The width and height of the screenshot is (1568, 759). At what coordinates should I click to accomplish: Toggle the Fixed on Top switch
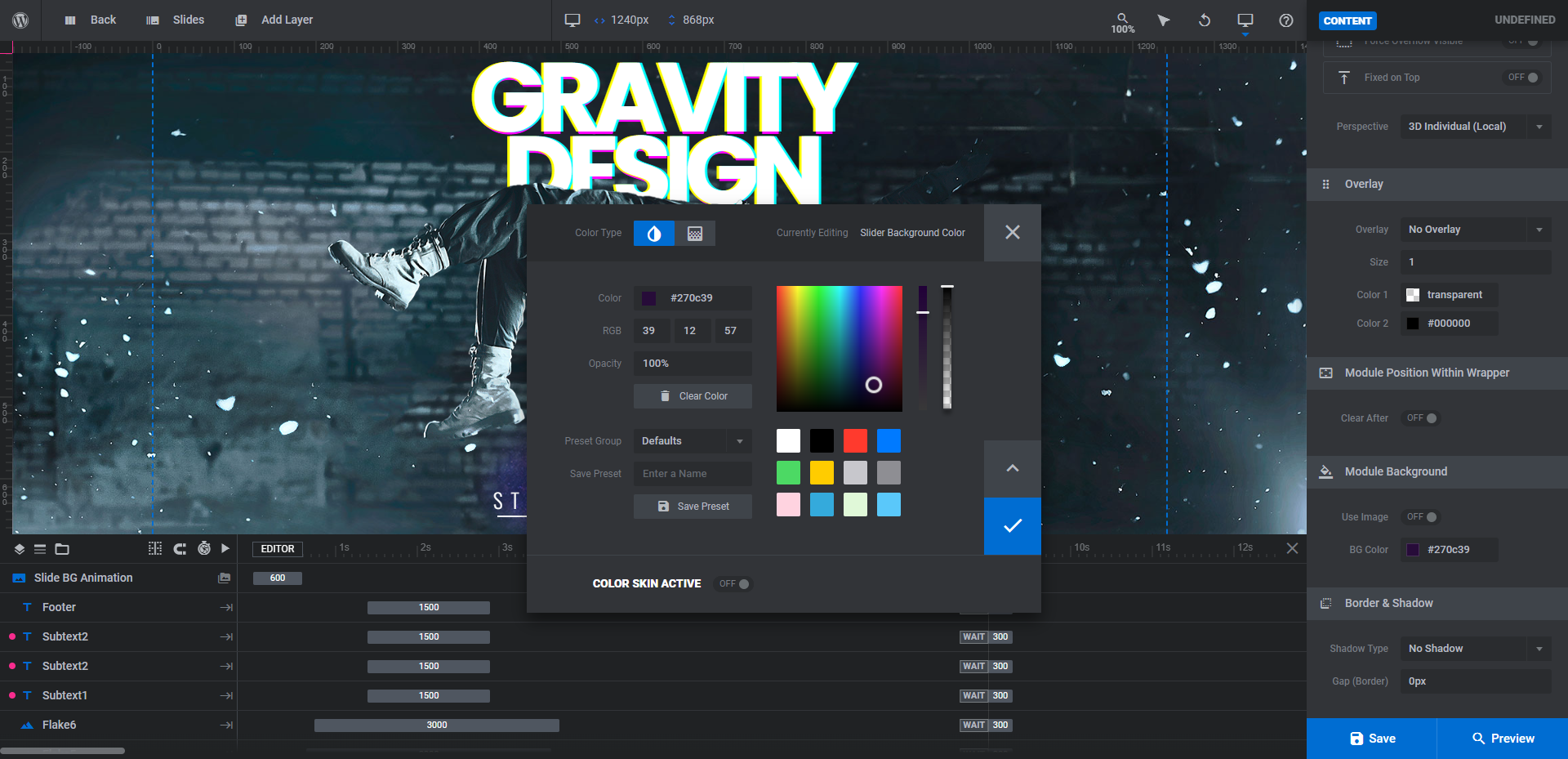click(1523, 78)
